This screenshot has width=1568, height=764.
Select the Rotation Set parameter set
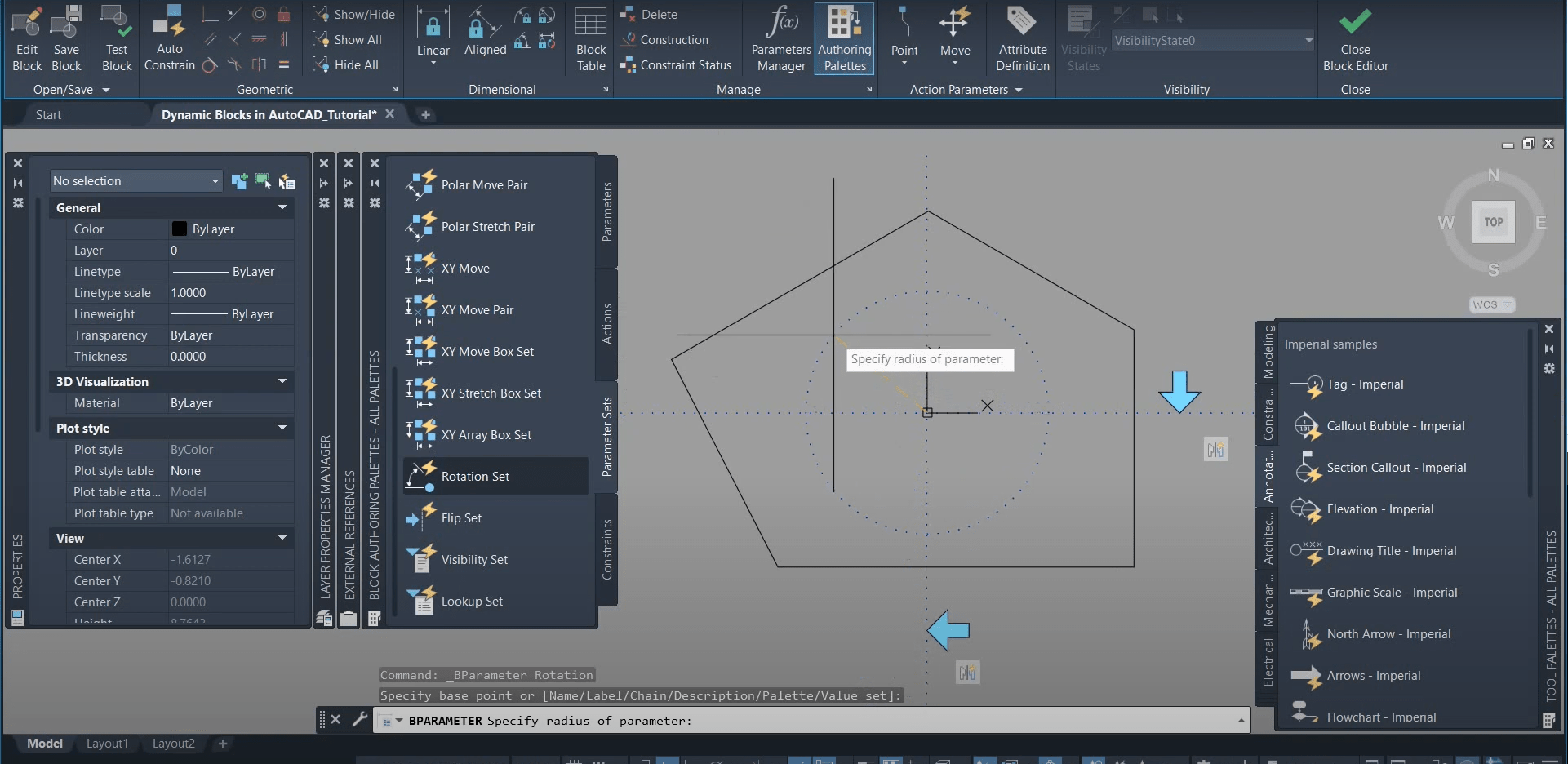[x=474, y=476]
